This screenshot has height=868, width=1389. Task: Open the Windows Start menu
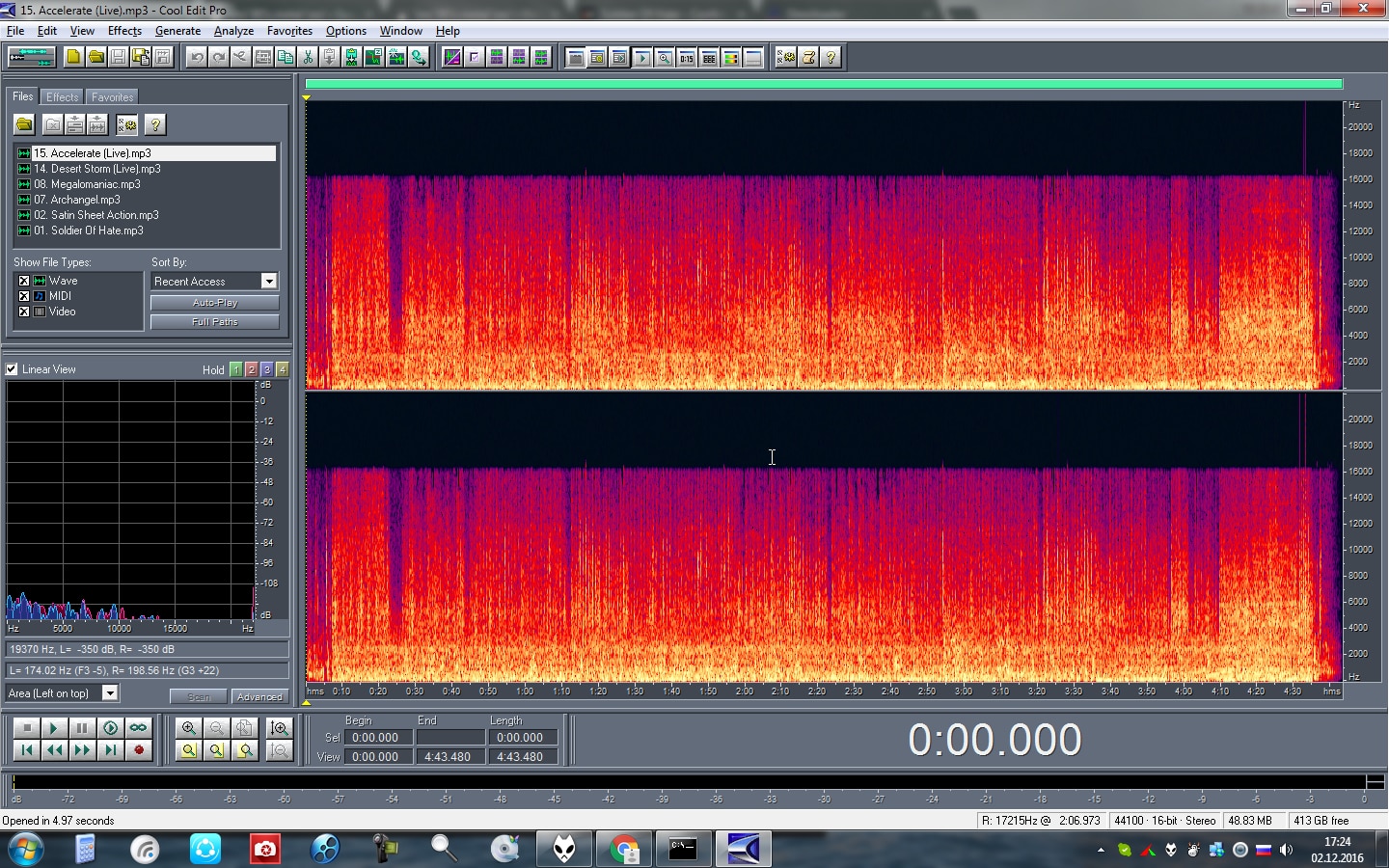coord(25,850)
